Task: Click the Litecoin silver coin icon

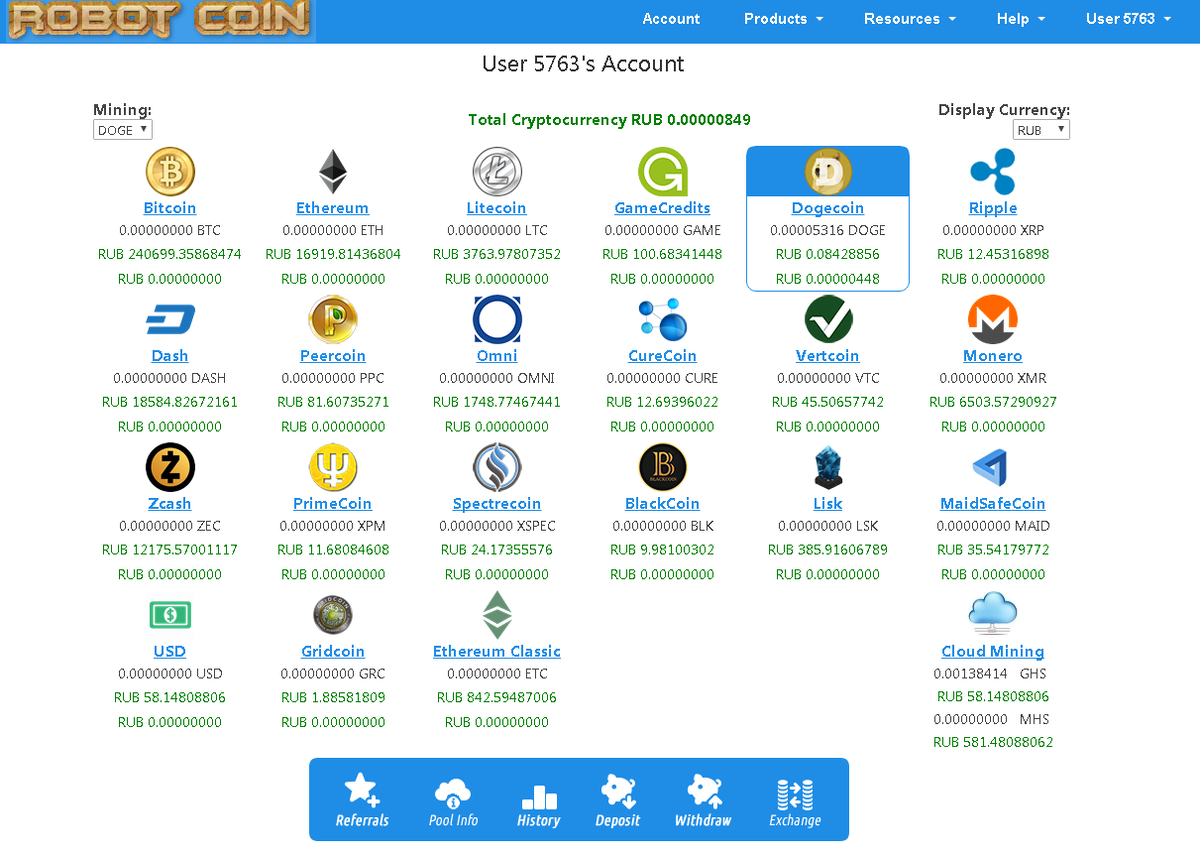Action: 497,172
